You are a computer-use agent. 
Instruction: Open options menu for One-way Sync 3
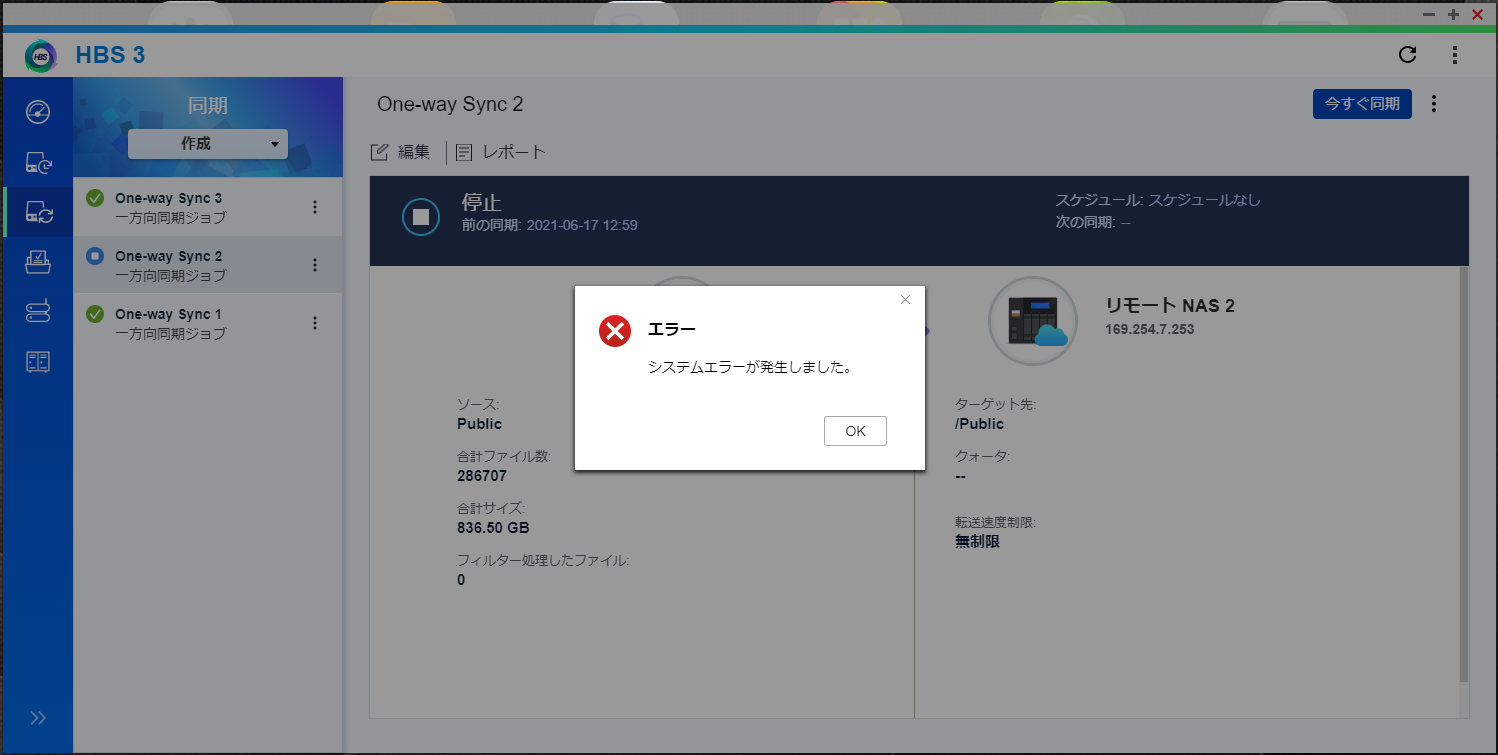tap(315, 207)
